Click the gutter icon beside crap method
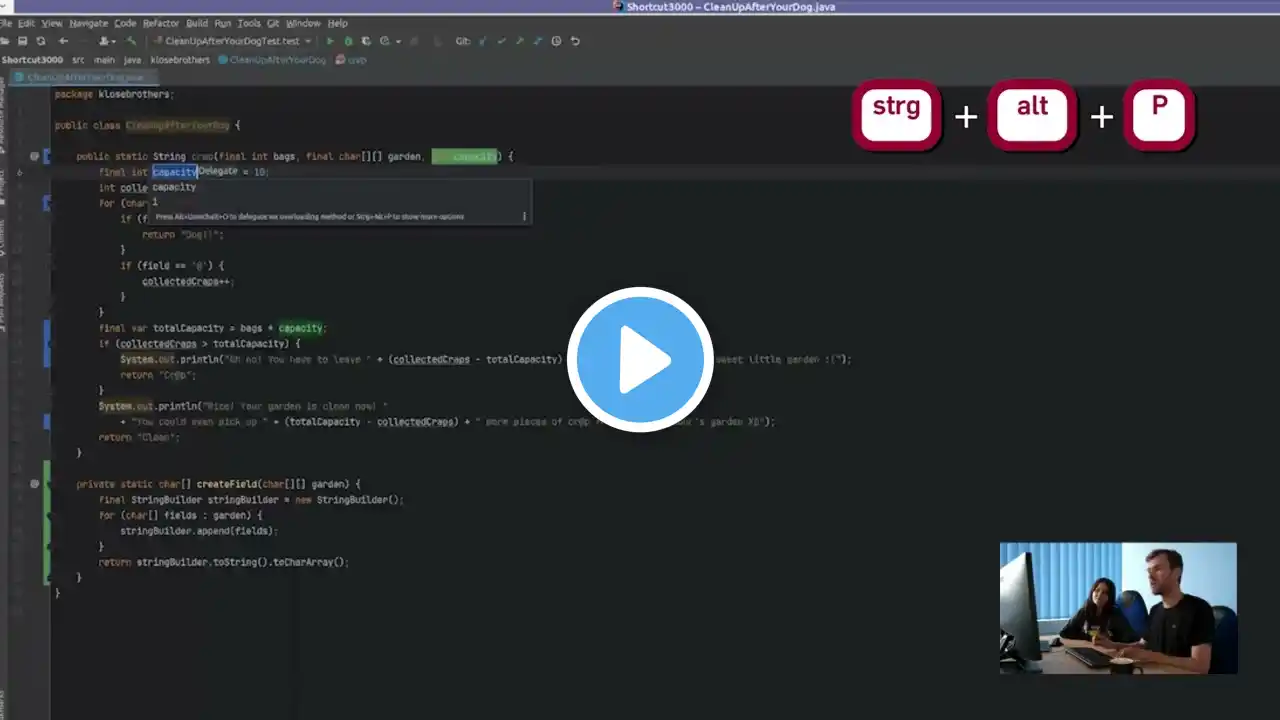1280x720 pixels. click(34, 156)
